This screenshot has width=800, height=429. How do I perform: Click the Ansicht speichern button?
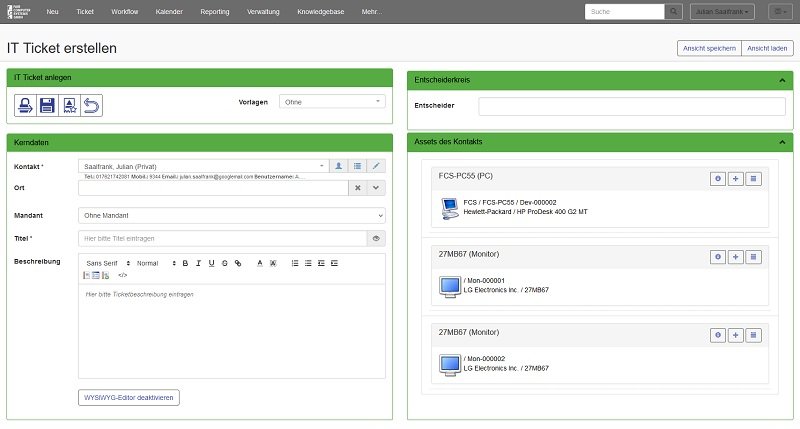709,48
